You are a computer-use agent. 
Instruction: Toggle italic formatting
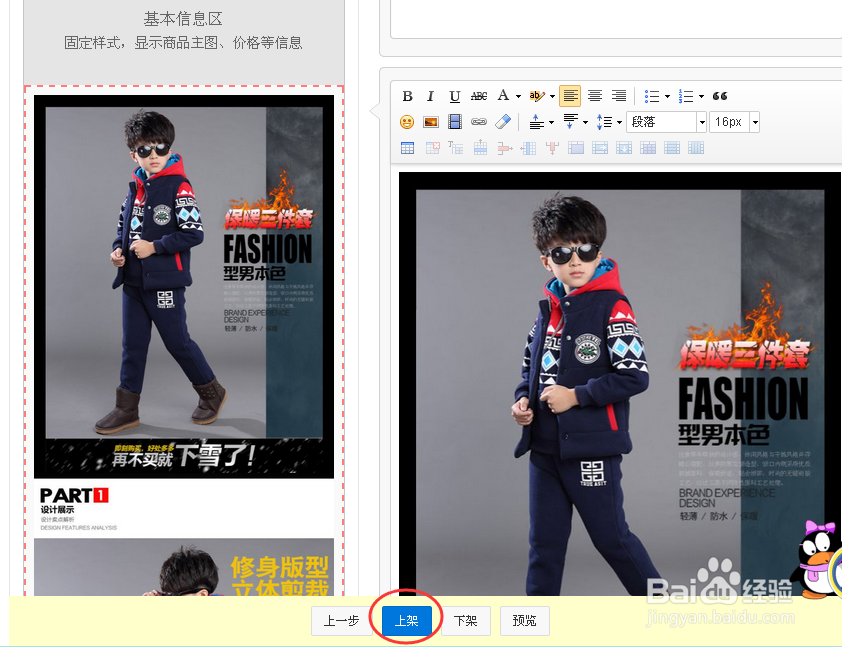point(430,96)
